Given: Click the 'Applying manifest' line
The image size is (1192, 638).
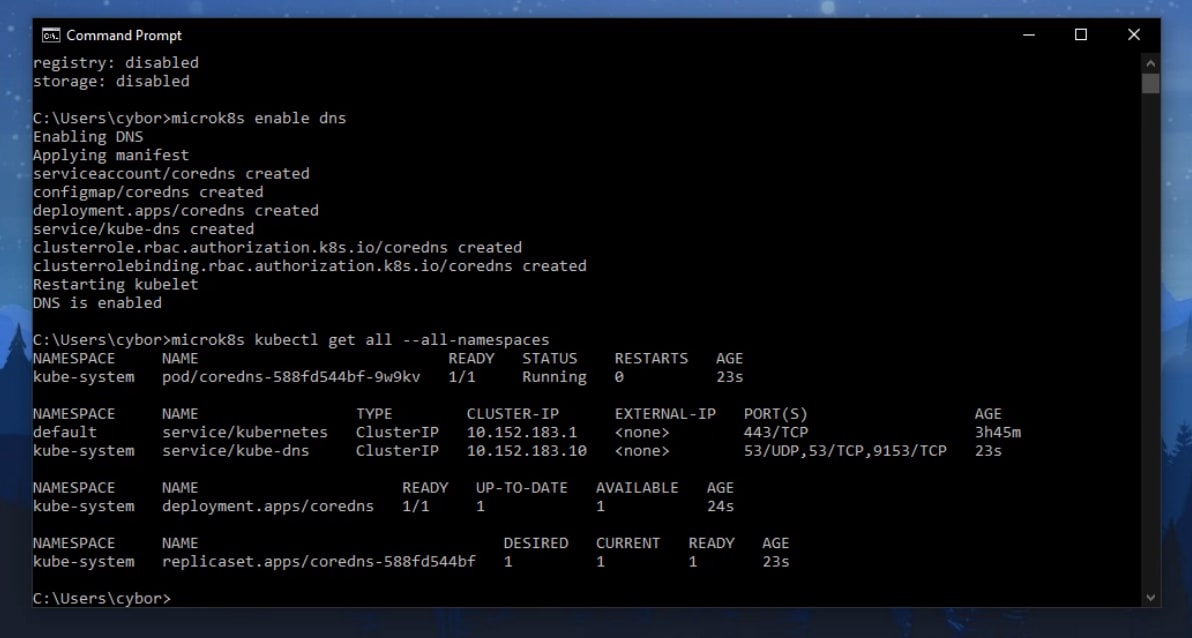Looking at the screenshot, I should [111, 155].
